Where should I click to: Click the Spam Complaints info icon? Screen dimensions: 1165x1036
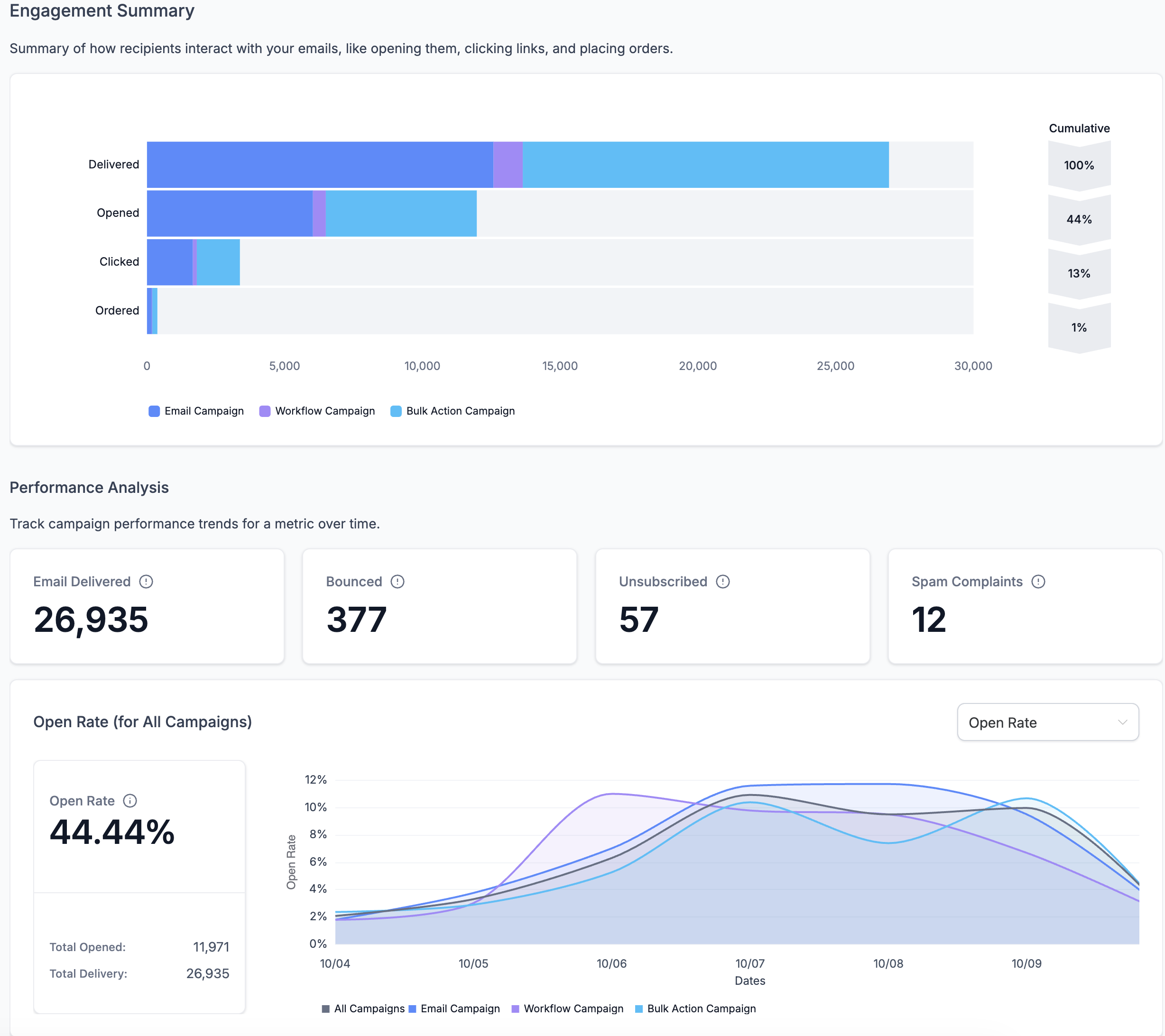1038,582
